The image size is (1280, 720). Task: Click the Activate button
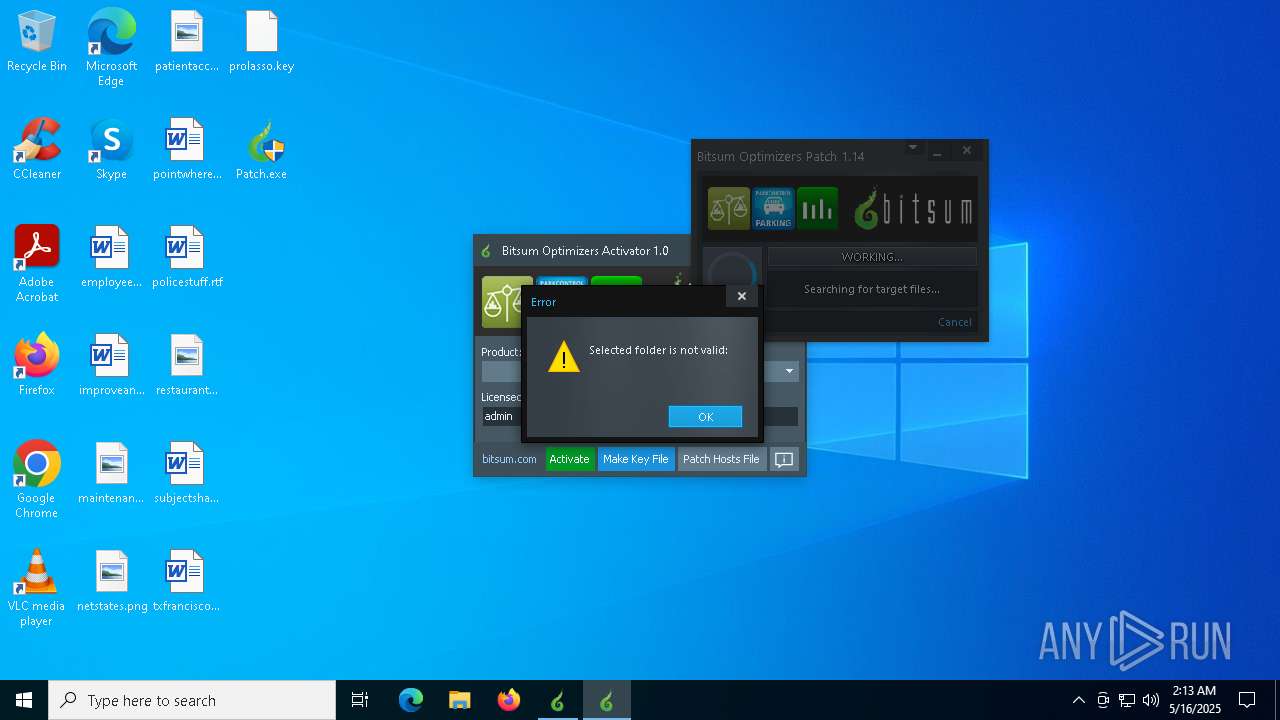[569, 459]
